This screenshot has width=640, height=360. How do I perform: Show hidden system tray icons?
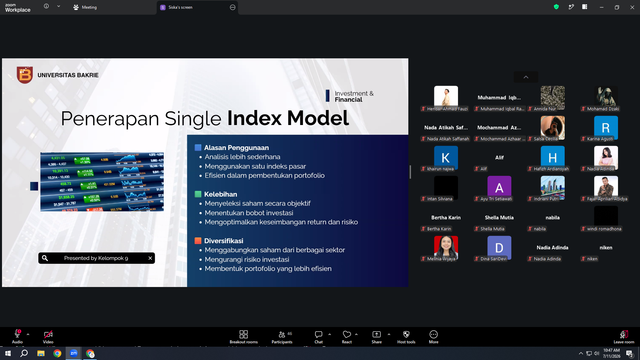(x=580, y=353)
